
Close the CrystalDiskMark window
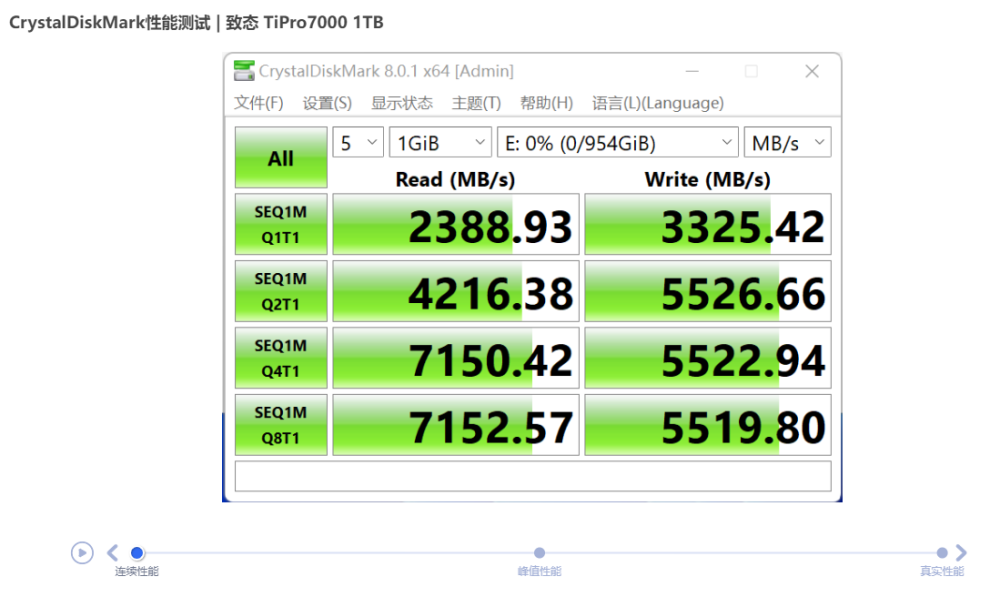pos(812,71)
